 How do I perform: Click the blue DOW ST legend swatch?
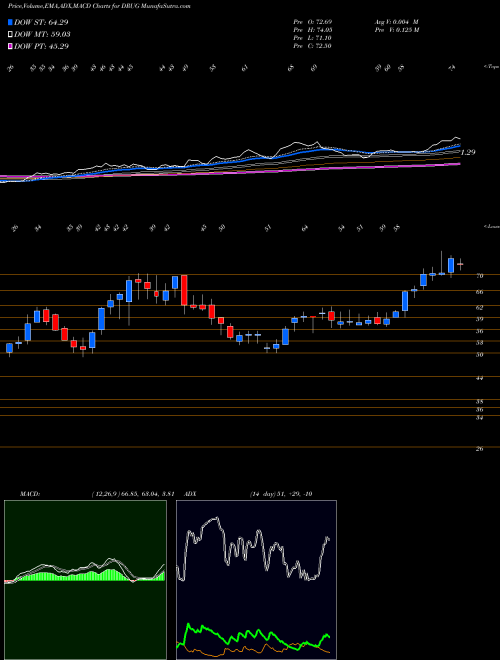click(x=10, y=22)
